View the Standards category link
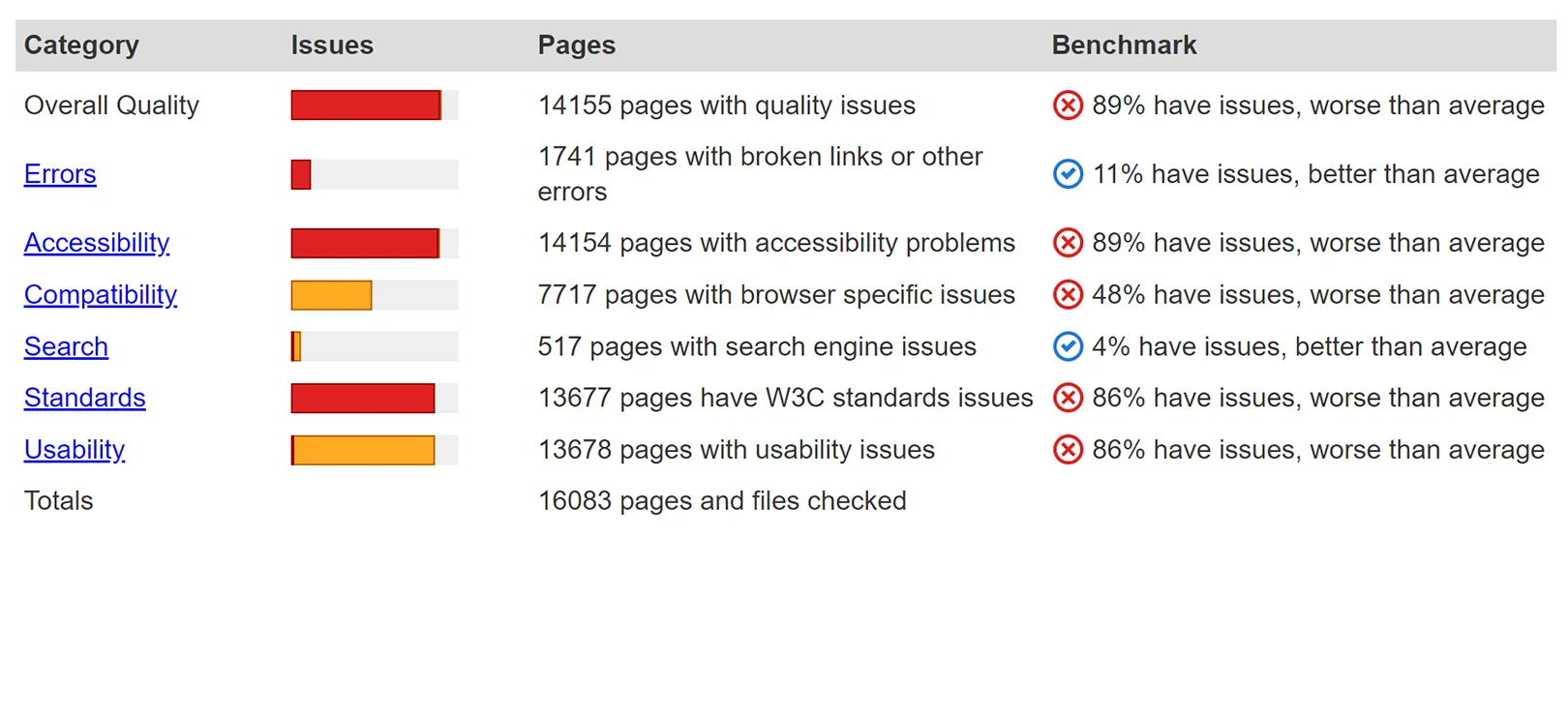 pyautogui.click(x=85, y=398)
